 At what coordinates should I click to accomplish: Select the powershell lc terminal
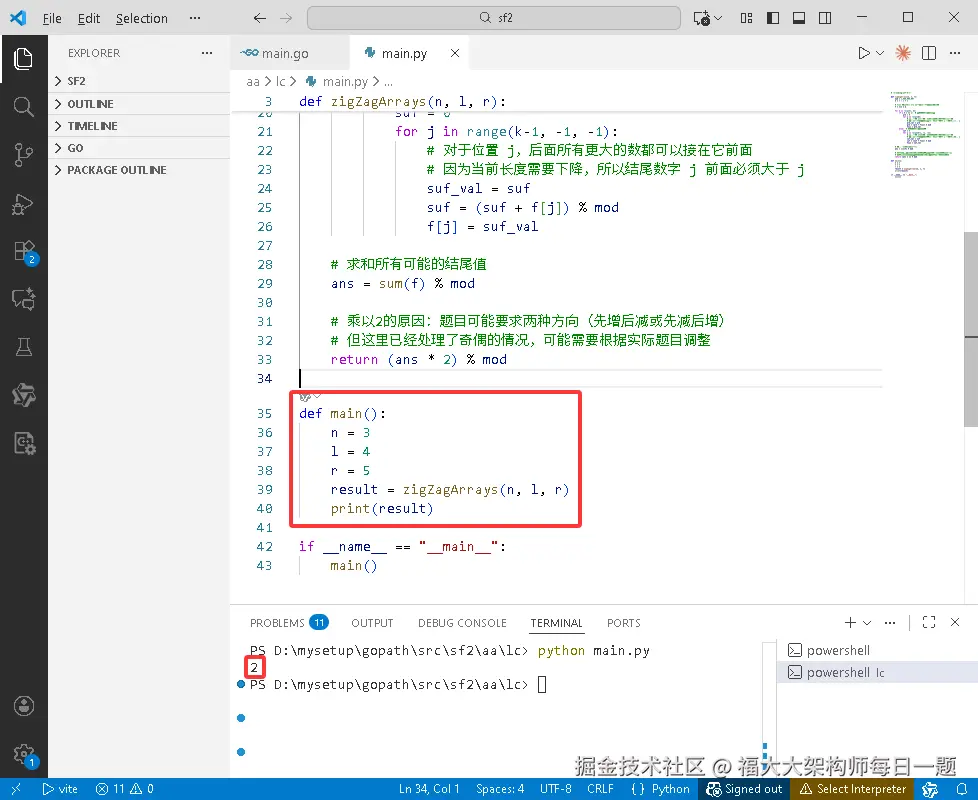(877, 672)
